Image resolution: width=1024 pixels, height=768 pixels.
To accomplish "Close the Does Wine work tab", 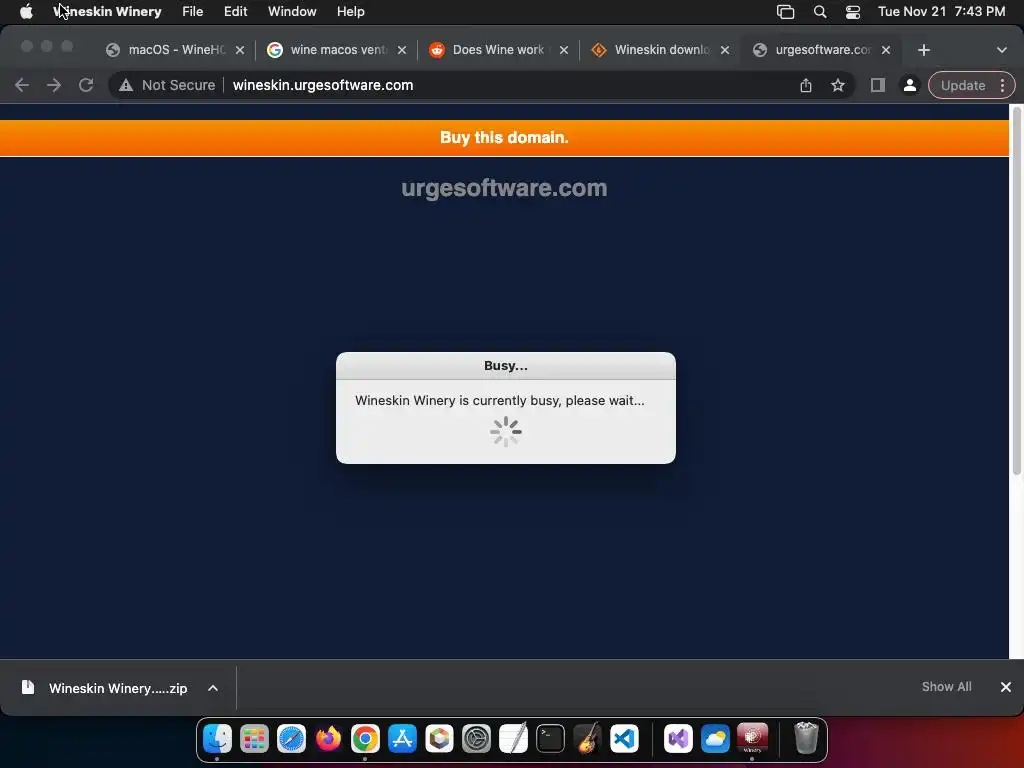I will (x=564, y=50).
